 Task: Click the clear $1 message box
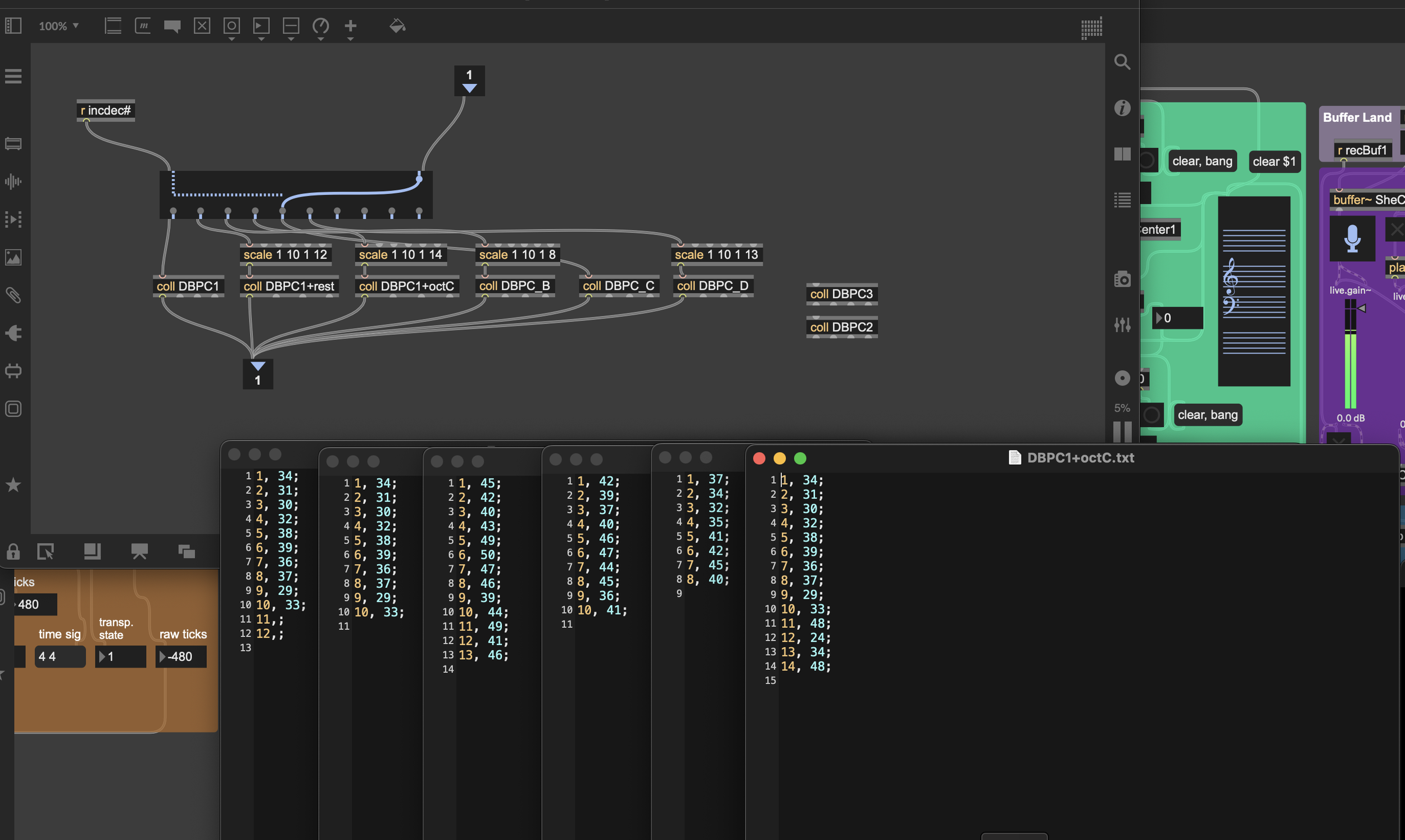click(x=1273, y=162)
